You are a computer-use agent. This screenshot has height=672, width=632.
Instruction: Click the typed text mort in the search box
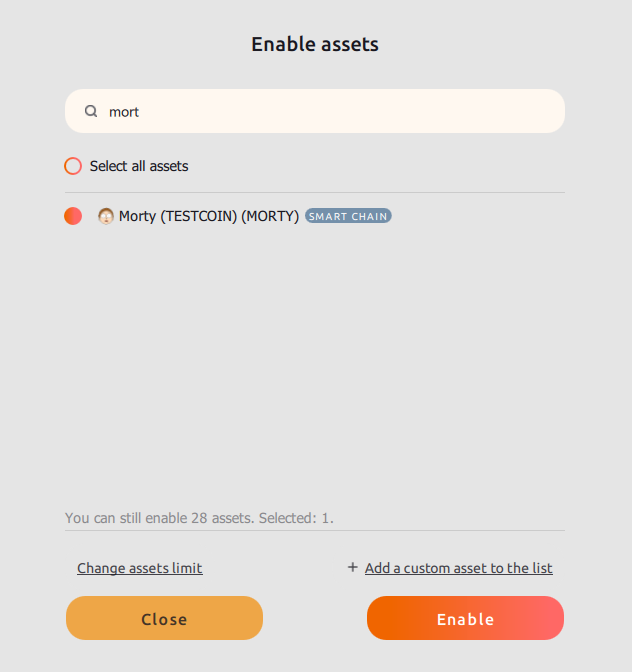(x=124, y=112)
